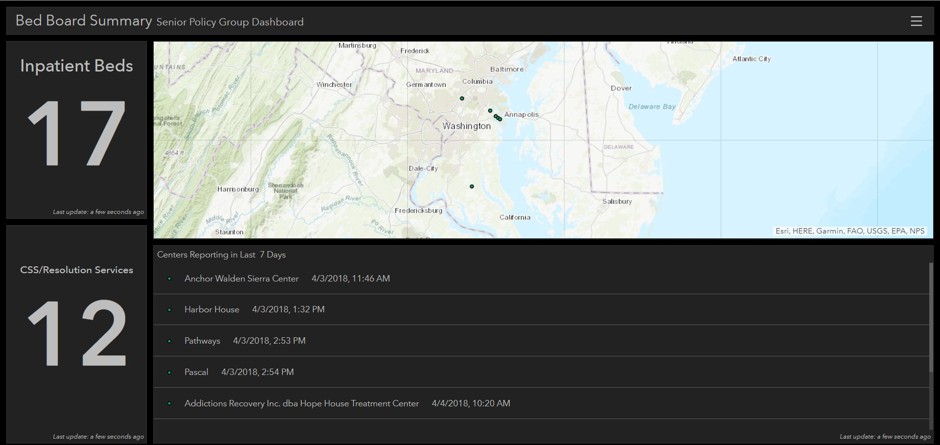The height and width of the screenshot is (445, 940).
Task: Click the timestamp 4/4/2018, 10:20 AM
Action: click(x=471, y=403)
